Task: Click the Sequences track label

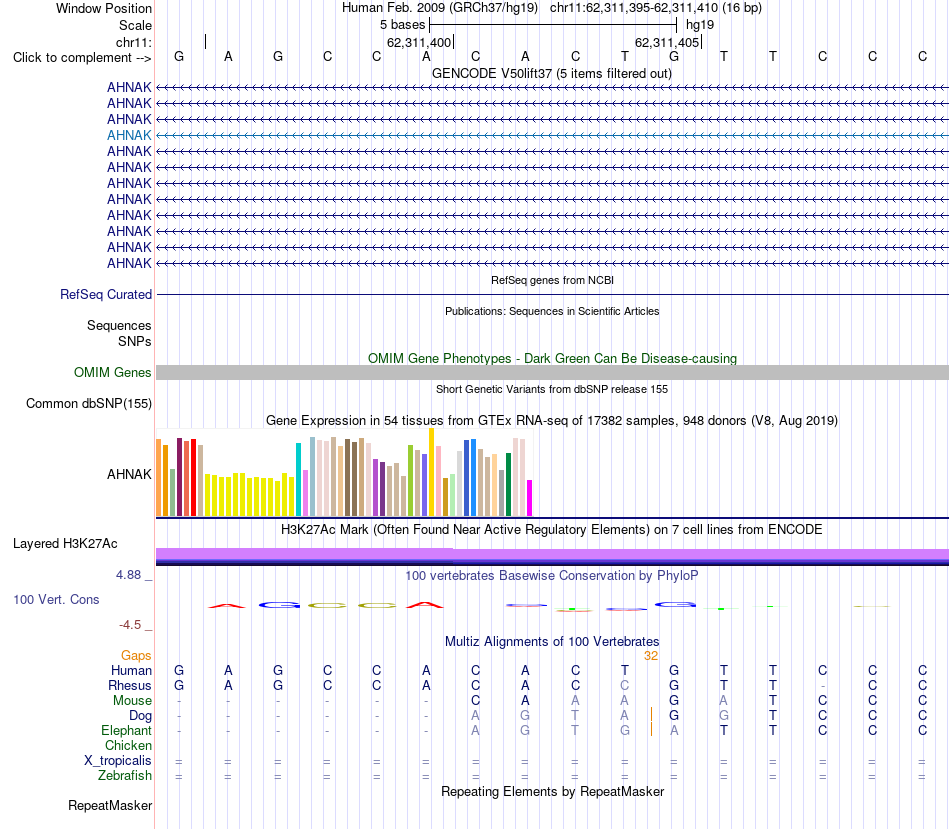Action: coord(119,325)
